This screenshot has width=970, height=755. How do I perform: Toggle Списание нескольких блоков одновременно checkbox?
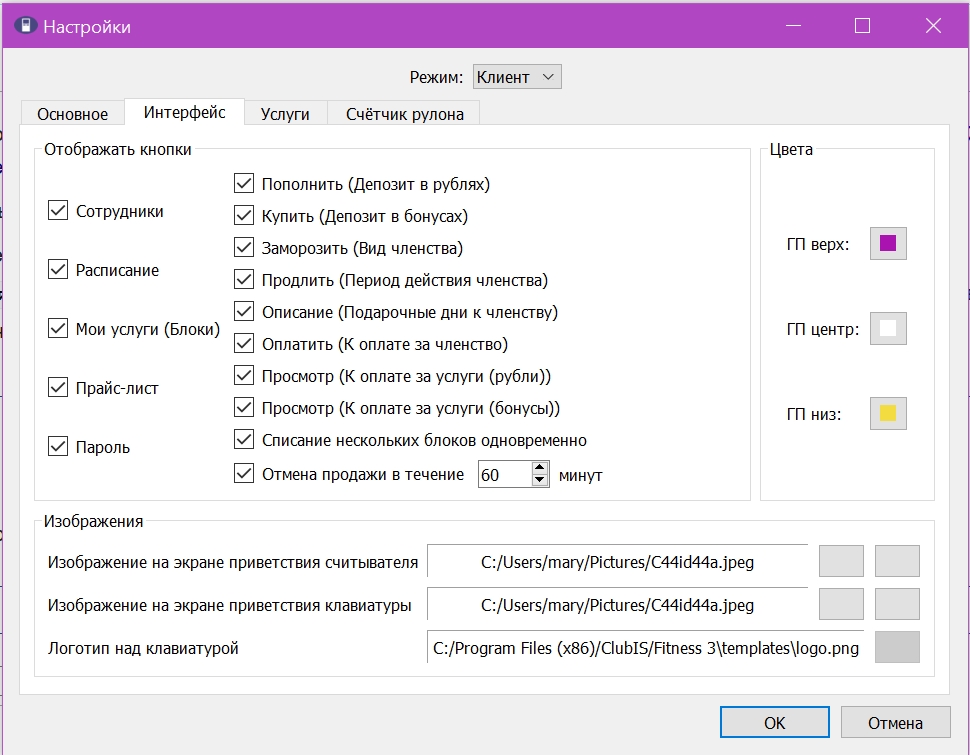point(244,439)
